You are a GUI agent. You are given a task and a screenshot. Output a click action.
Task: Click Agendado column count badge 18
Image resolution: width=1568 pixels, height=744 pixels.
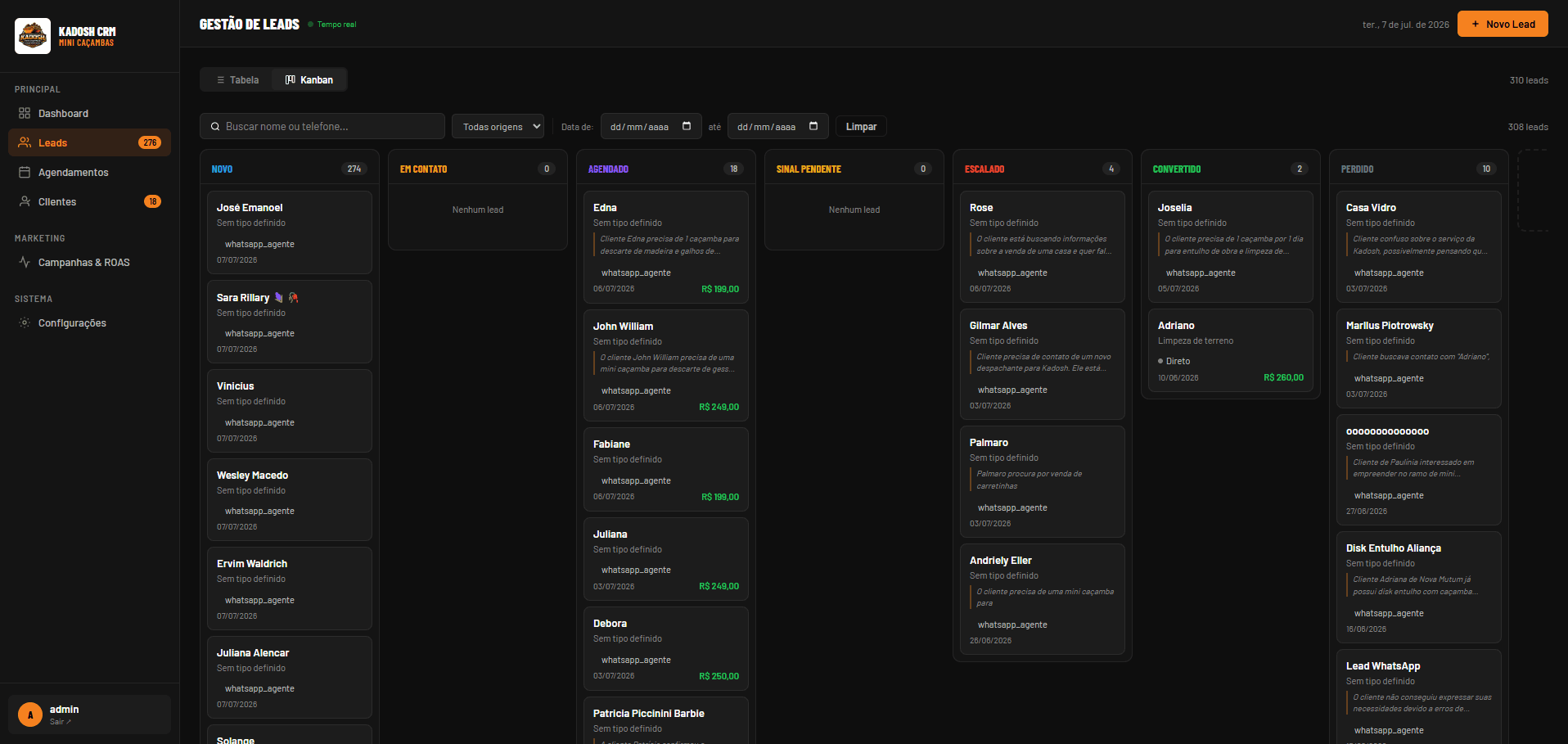pos(734,169)
